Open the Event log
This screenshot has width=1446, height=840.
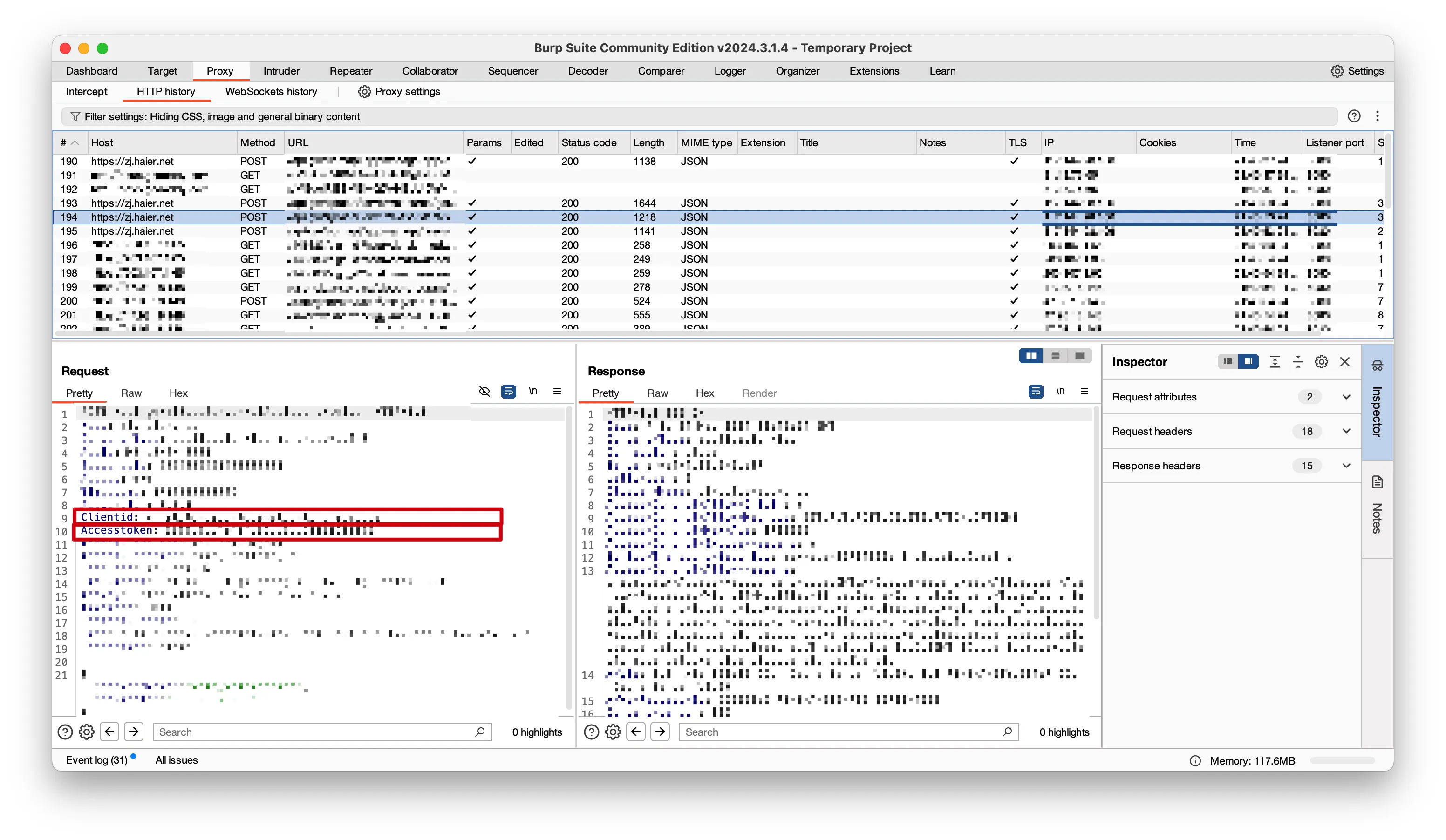point(96,760)
